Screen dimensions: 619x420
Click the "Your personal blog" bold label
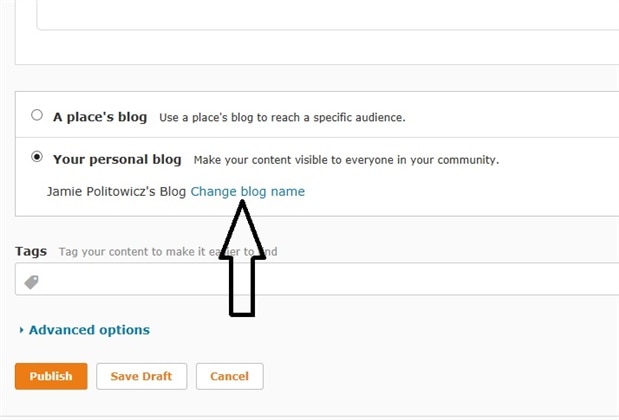(x=117, y=159)
